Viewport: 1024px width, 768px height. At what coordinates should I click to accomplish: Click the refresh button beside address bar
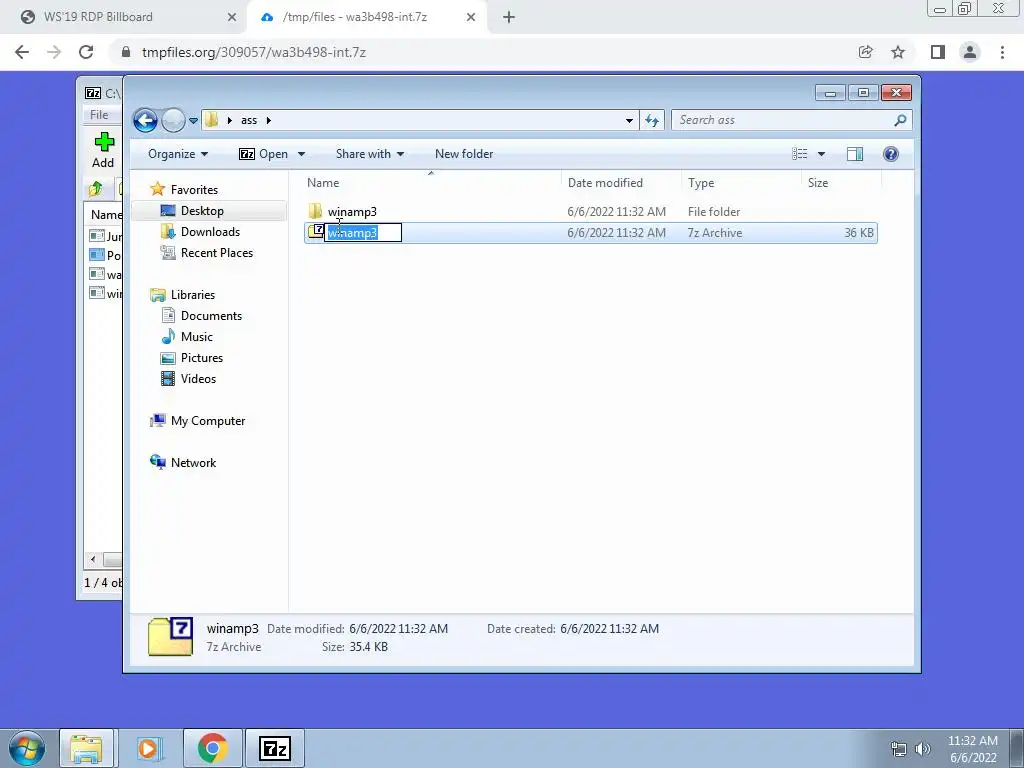coord(652,120)
